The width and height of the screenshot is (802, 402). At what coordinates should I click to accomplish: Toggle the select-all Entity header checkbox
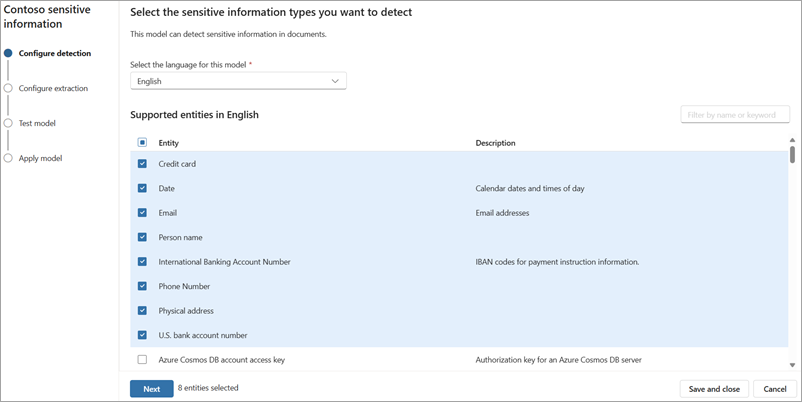142,143
